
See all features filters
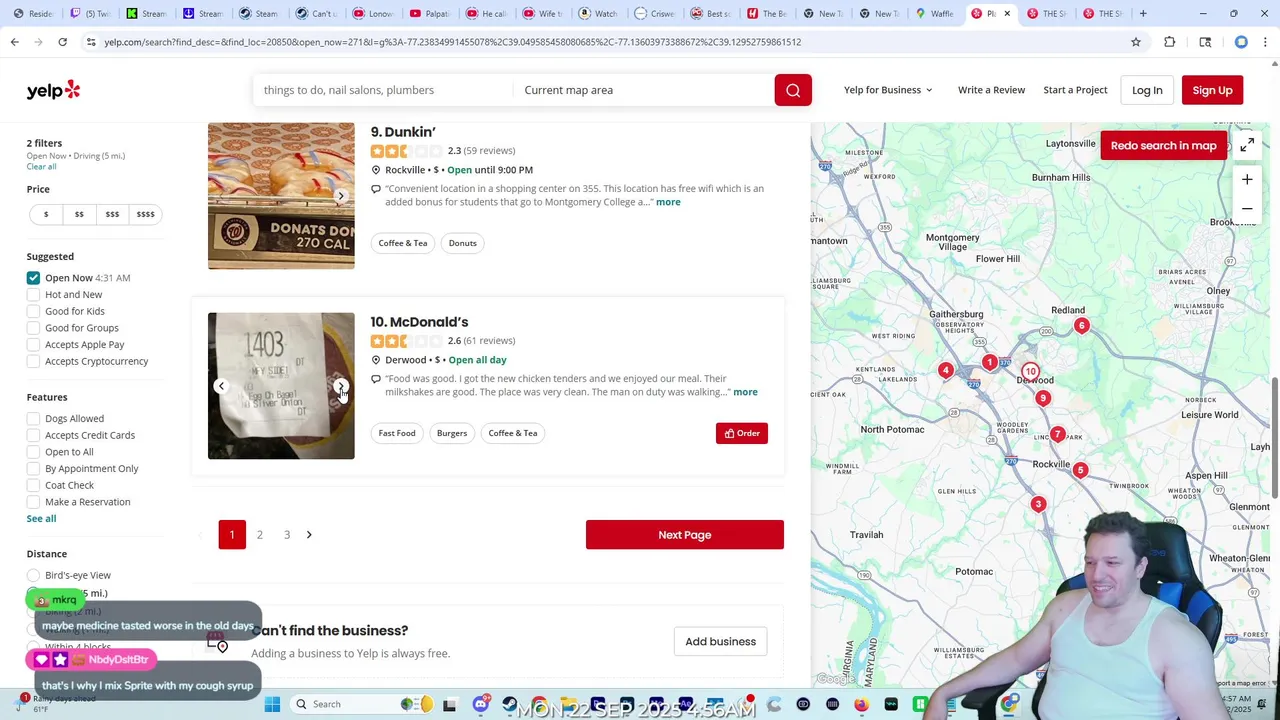[x=42, y=518]
